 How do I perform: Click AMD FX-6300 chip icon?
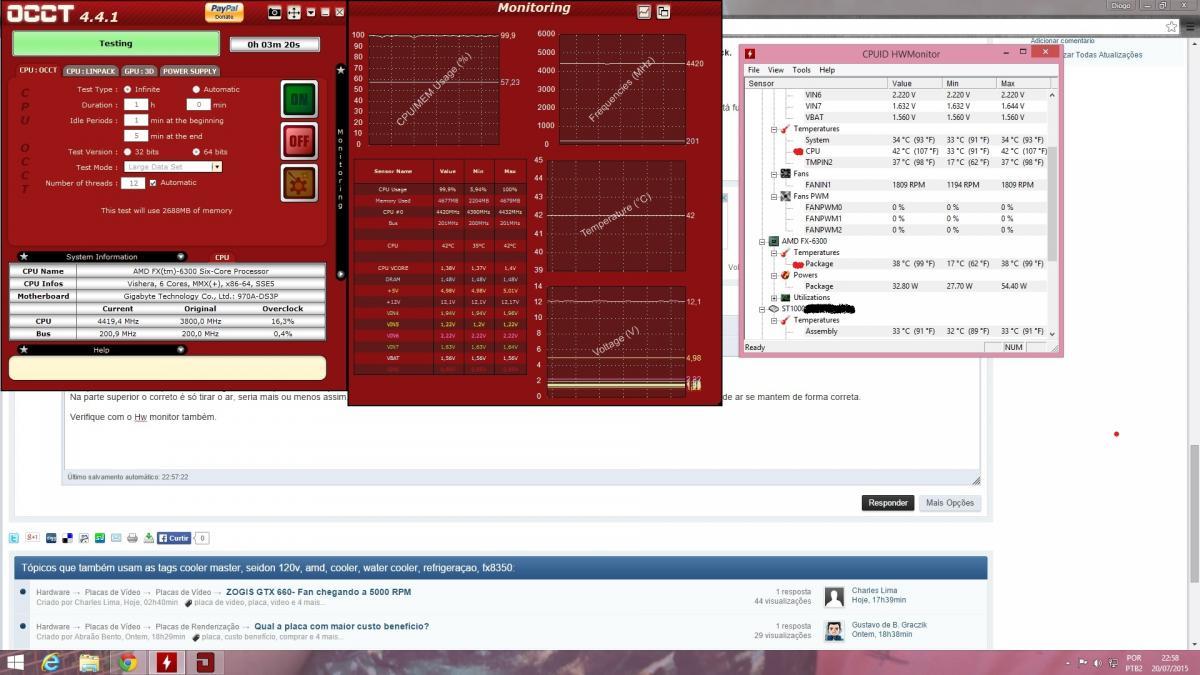pyautogui.click(x=773, y=241)
